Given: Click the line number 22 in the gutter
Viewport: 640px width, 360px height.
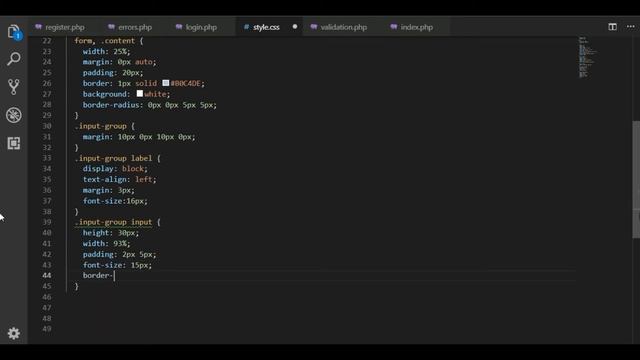Looking at the screenshot, I should [x=47, y=41].
